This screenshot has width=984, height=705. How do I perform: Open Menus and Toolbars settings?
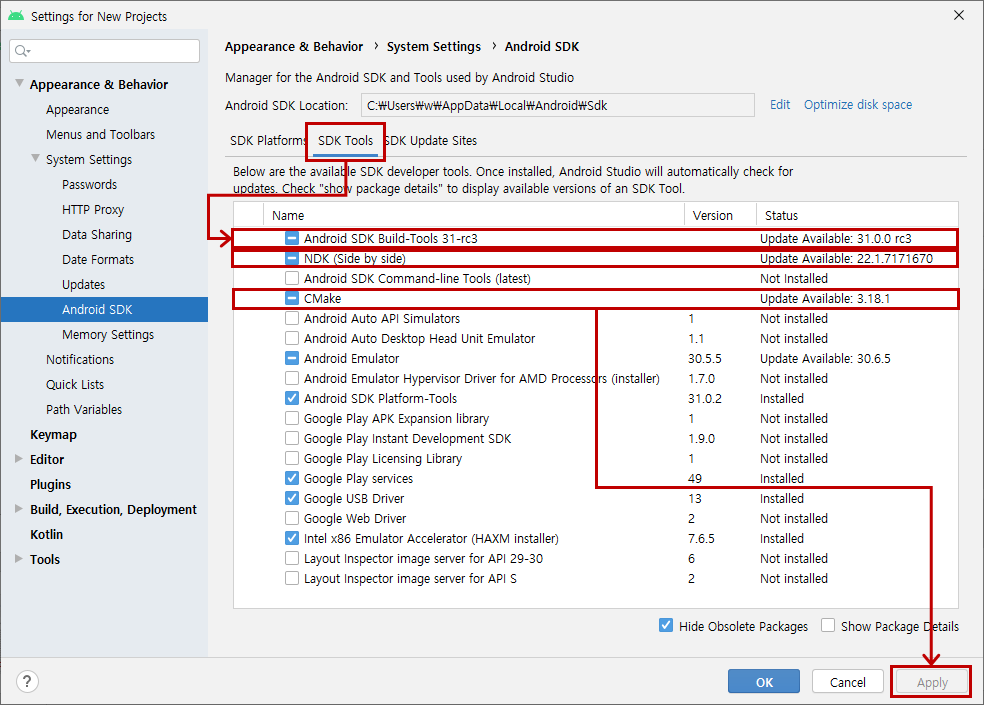pos(100,134)
